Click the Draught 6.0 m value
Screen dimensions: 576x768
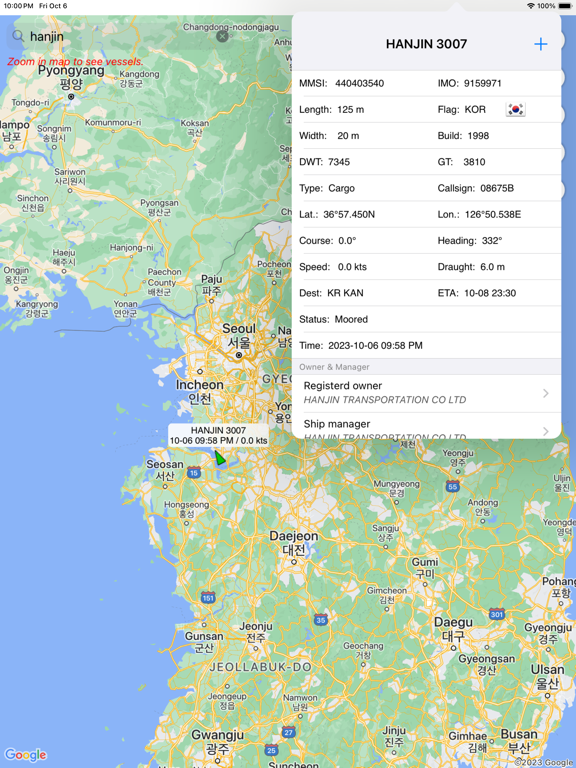(x=491, y=267)
